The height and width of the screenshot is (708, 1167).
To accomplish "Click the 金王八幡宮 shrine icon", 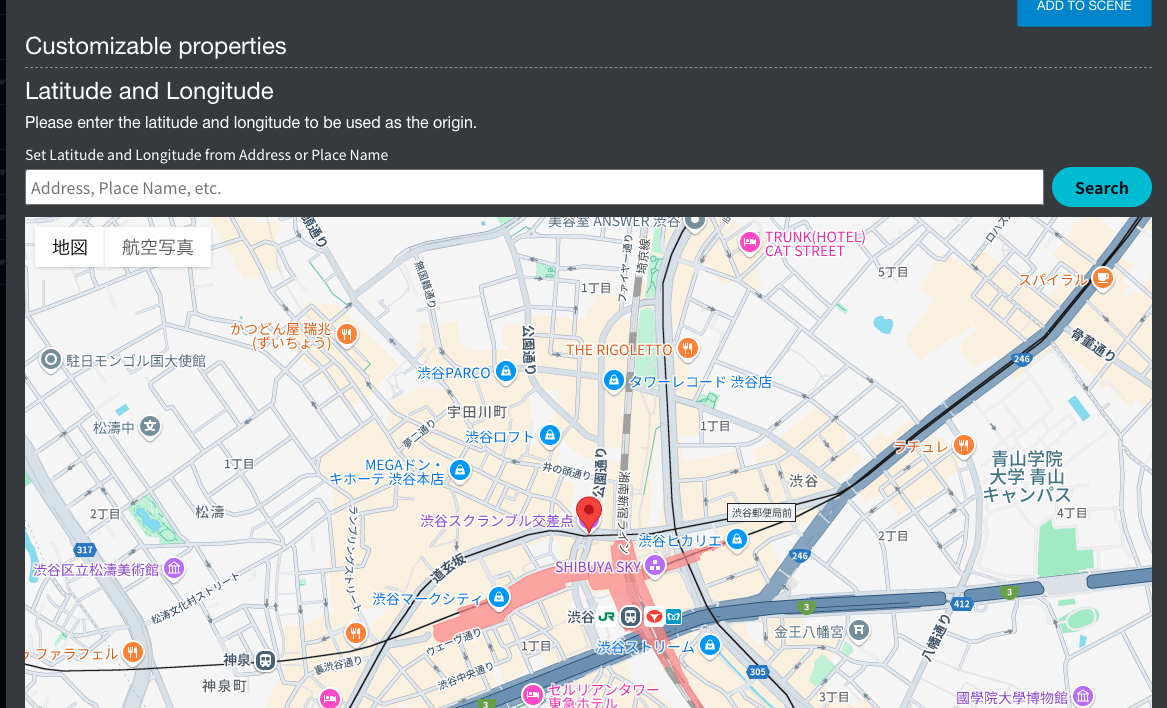I will click(859, 631).
